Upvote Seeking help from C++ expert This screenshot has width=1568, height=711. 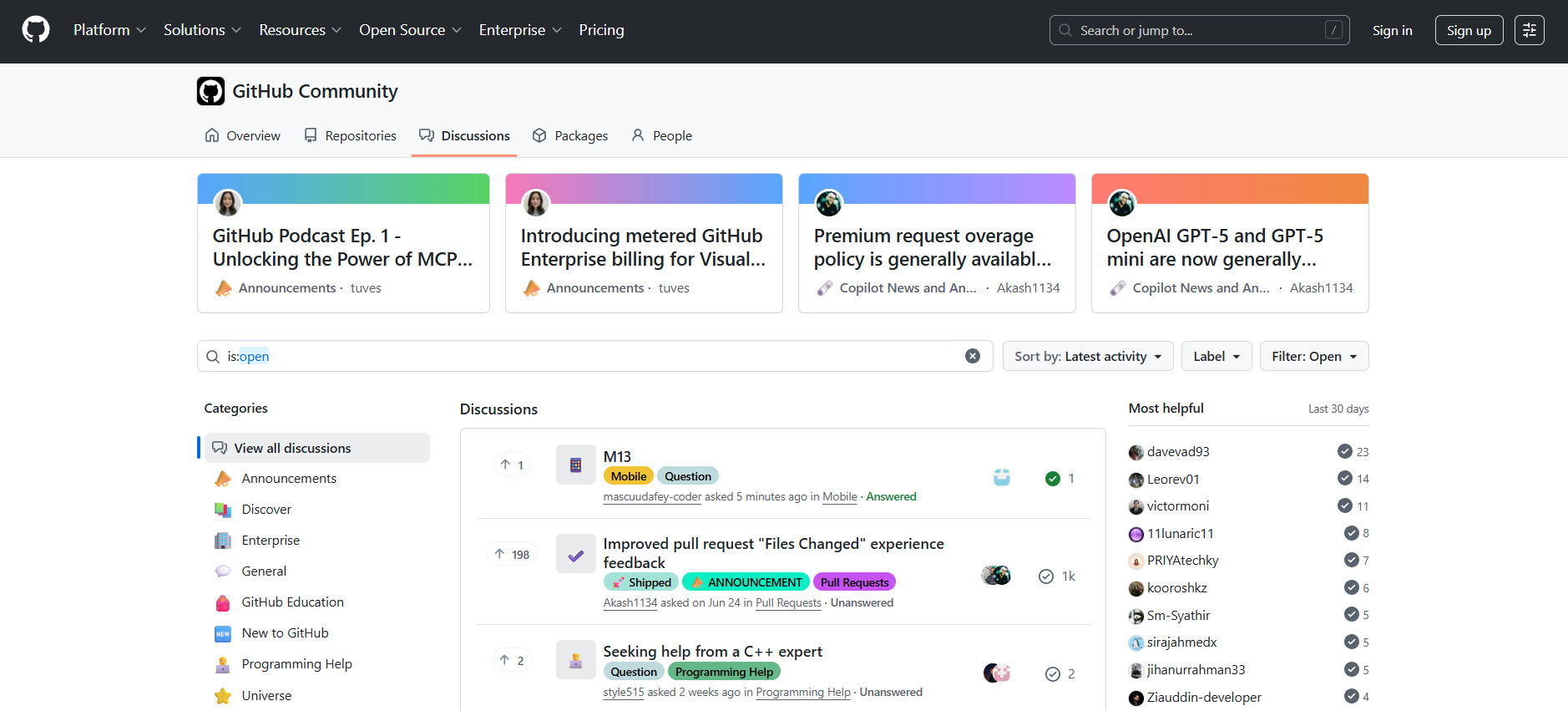pos(512,660)
